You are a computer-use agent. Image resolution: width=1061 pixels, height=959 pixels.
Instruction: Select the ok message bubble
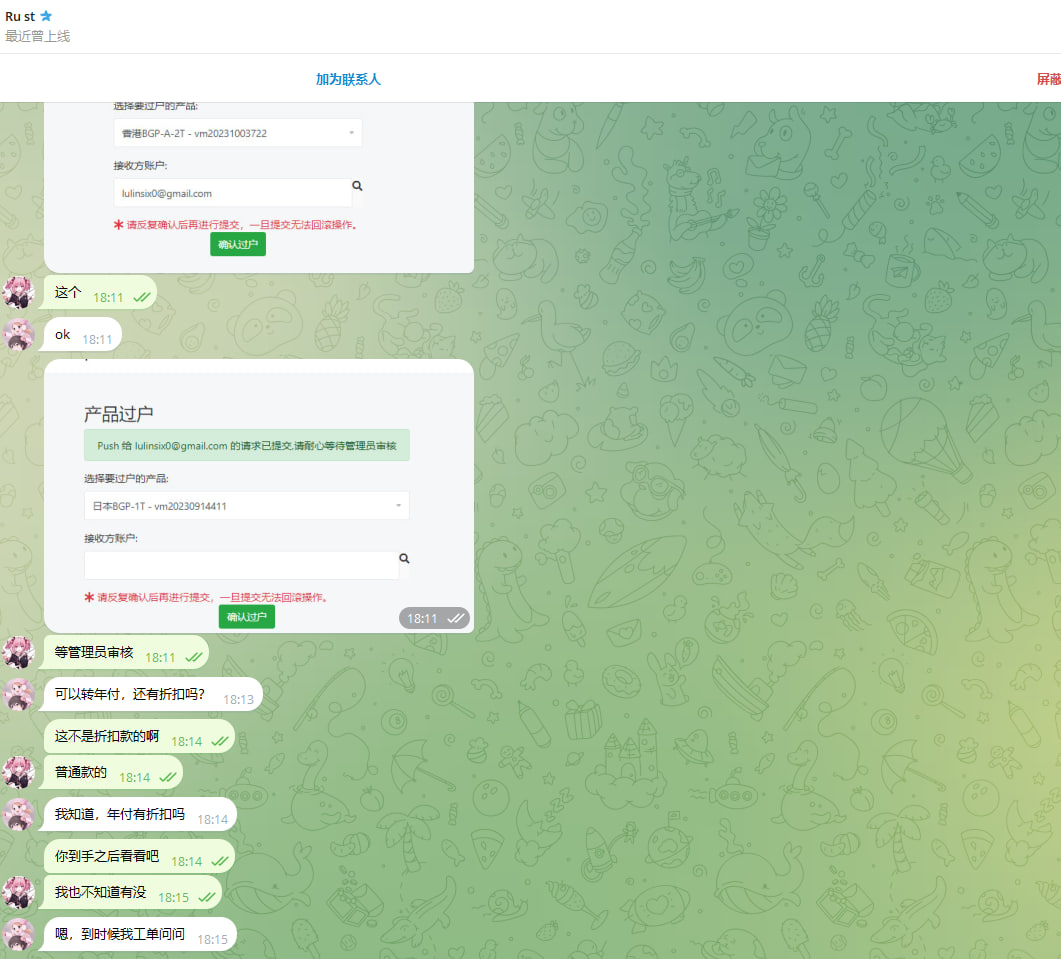pos(83,335)
